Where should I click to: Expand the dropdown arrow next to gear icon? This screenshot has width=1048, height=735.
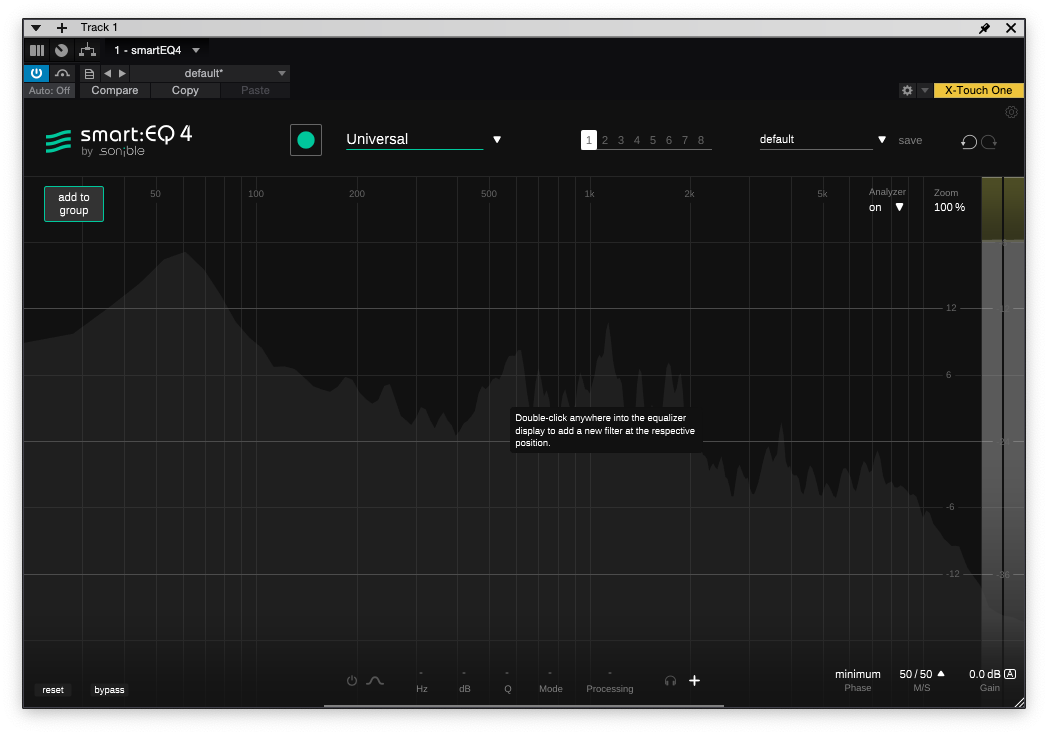925,90
